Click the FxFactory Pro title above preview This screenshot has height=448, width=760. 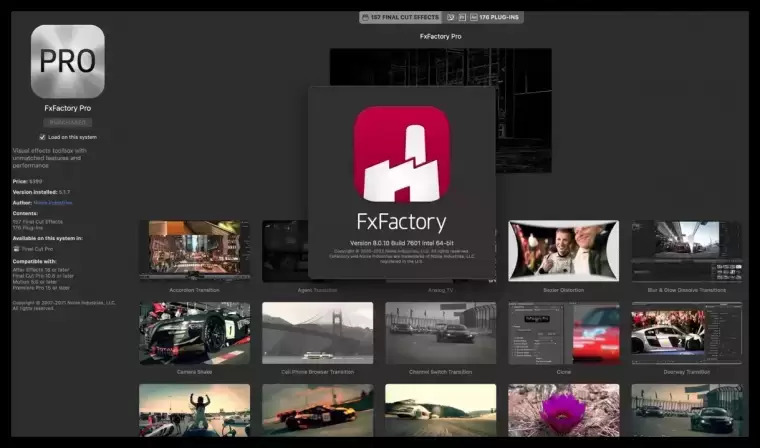441,36
